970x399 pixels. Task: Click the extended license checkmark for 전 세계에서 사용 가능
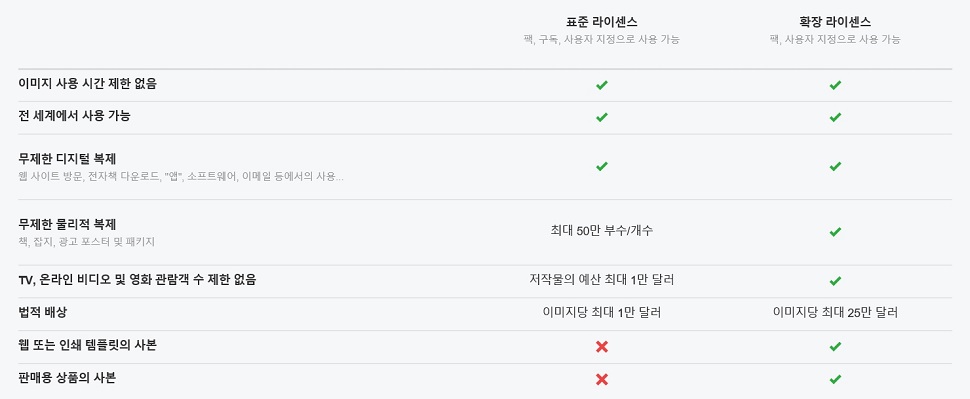pos(835,118)
